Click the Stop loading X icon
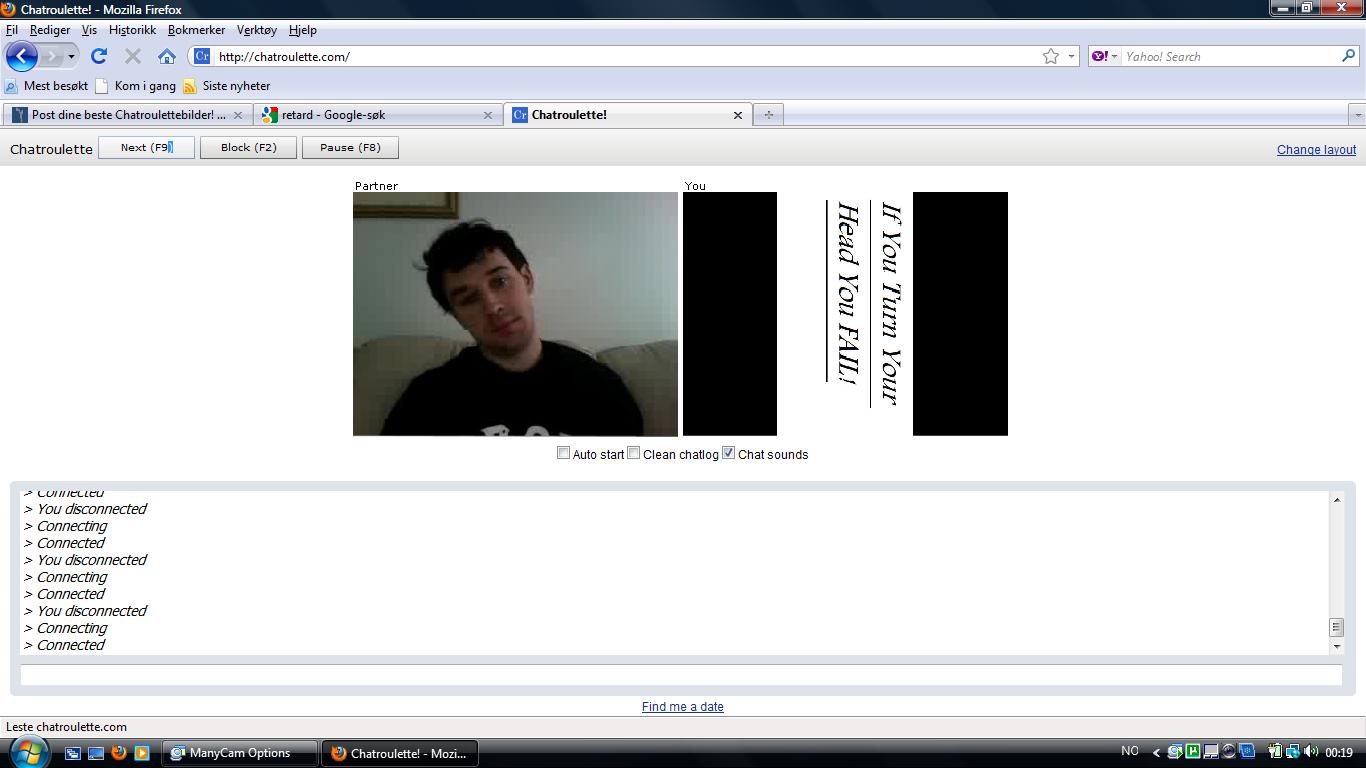The height and width of the screenshot is (768, 1366). (x=133, y=56)
